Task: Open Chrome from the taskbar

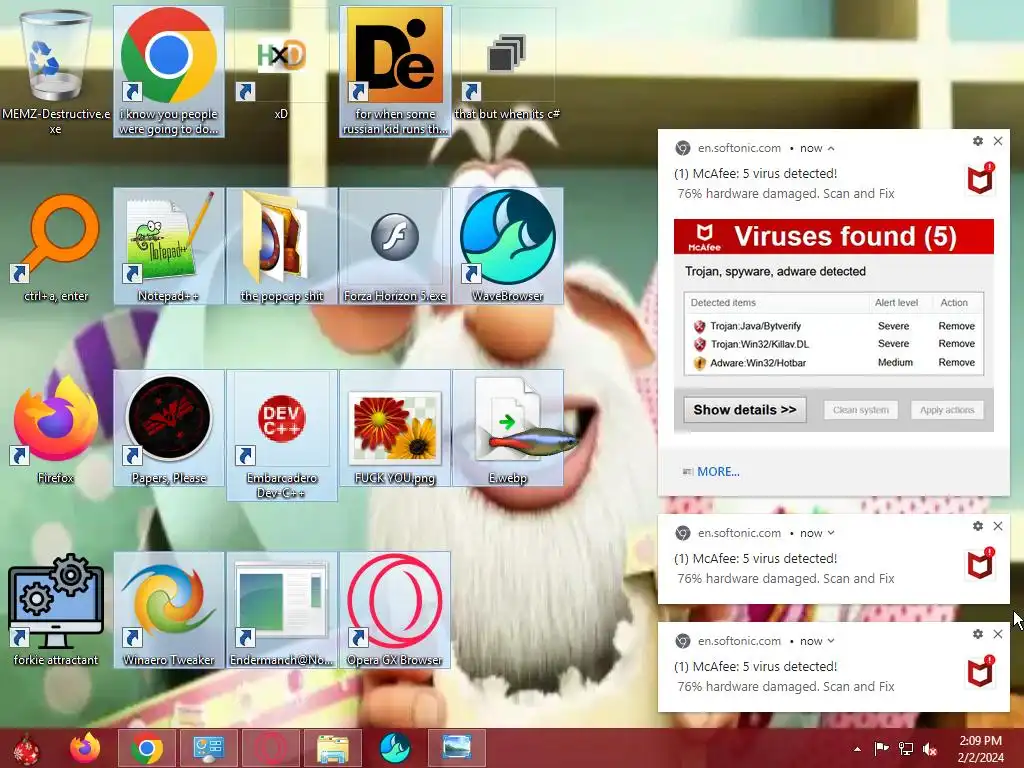Action: pyautogui.click(x=147, y=748)
